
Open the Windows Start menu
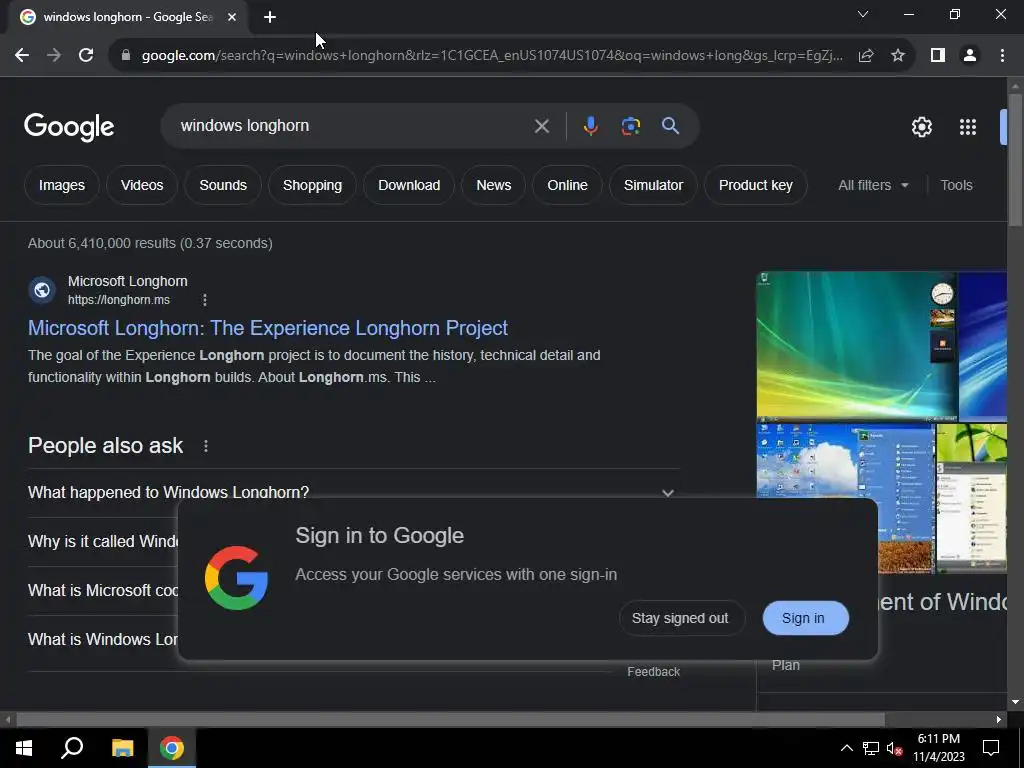pos(24,748)
